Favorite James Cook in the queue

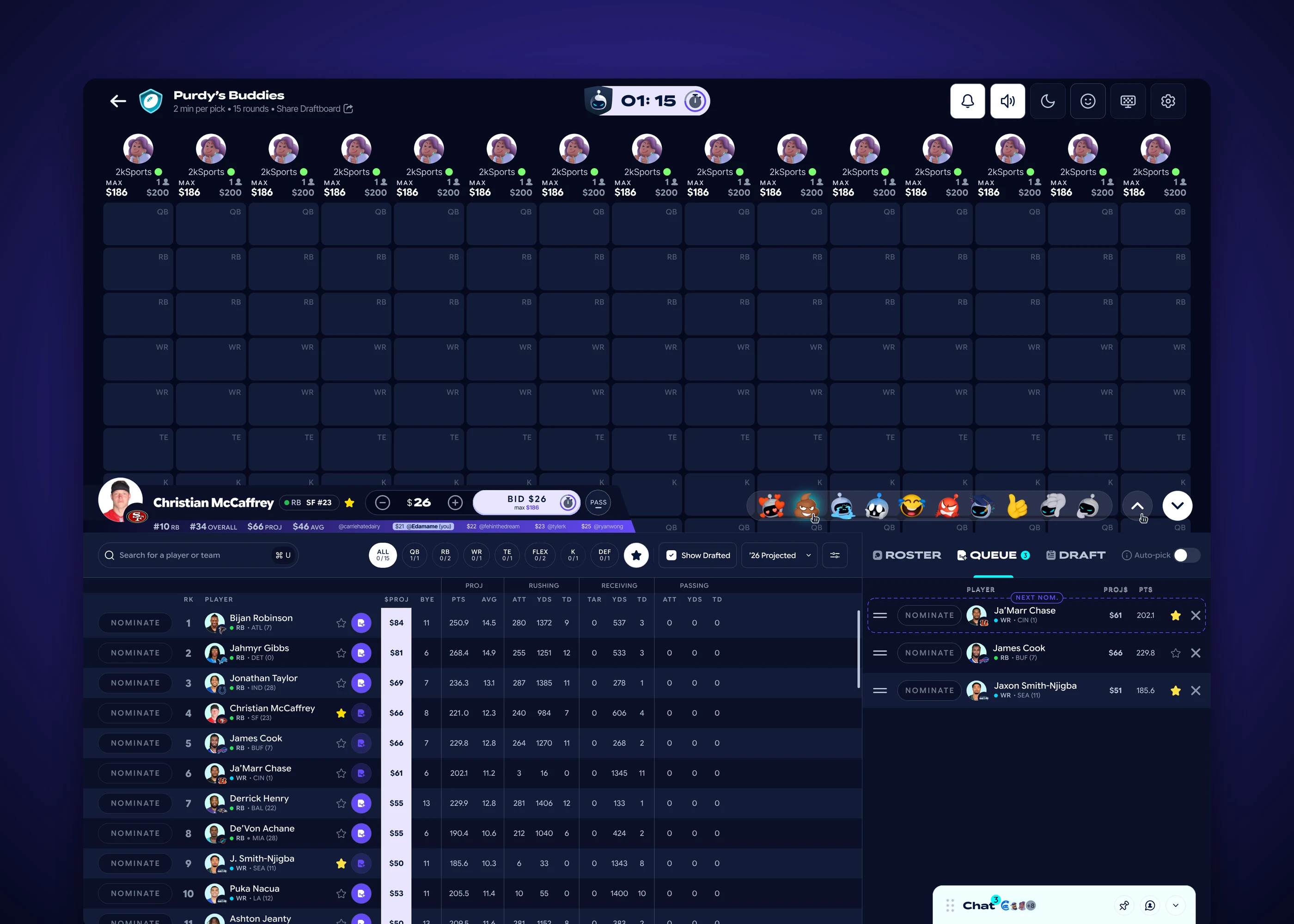pyautogui.click(x=1176, y=653)
